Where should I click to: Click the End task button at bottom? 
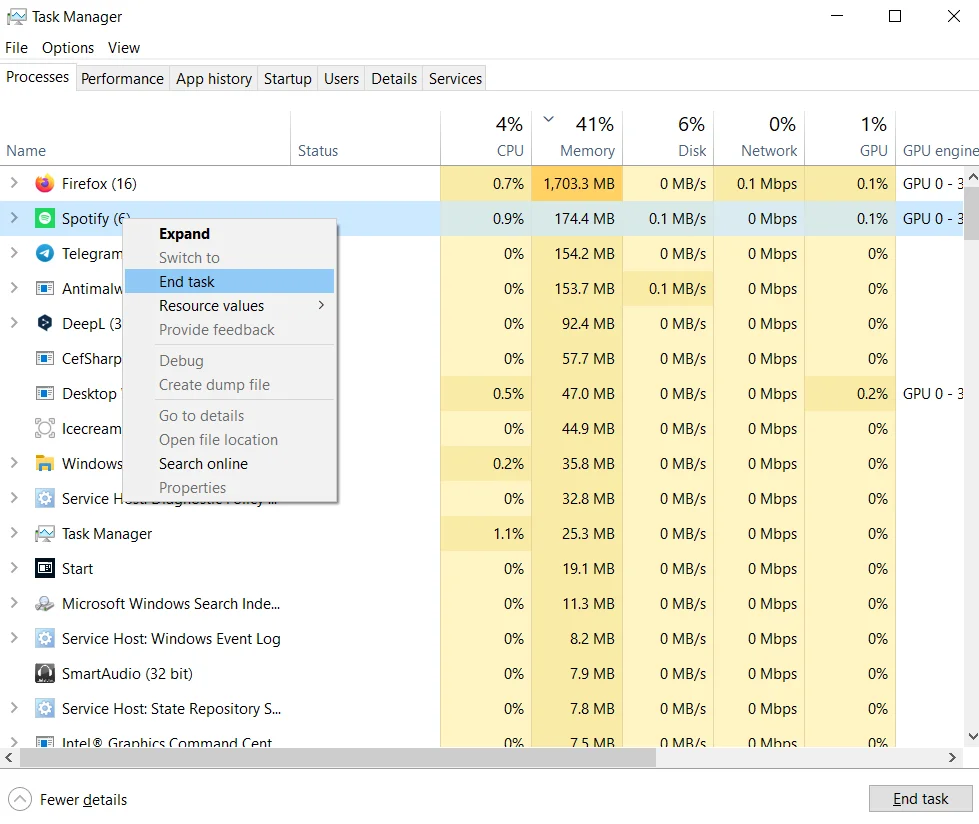(x=920, y=798)
